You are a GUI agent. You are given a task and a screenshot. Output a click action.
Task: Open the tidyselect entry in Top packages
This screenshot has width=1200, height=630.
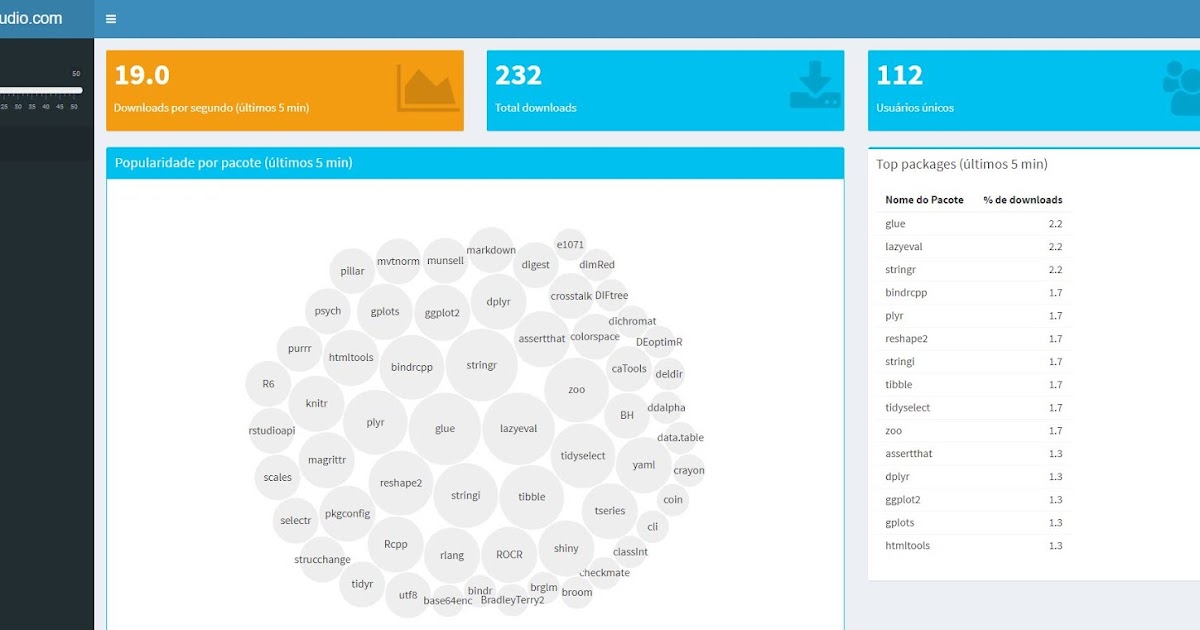click(909, 407)
